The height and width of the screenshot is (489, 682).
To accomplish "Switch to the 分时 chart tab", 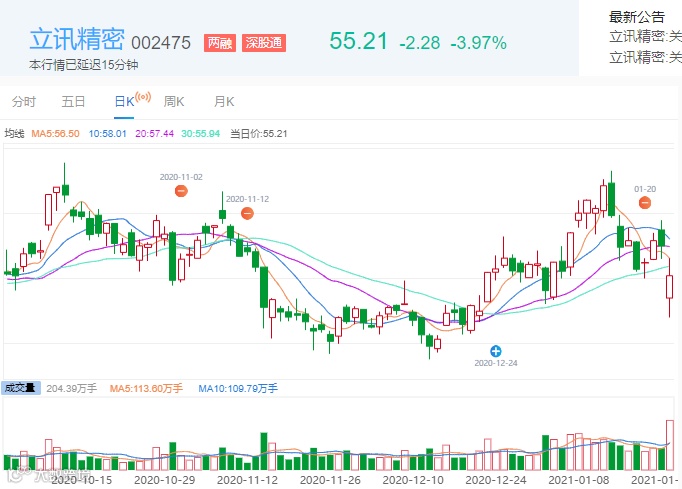I will [x=23, y=102].
